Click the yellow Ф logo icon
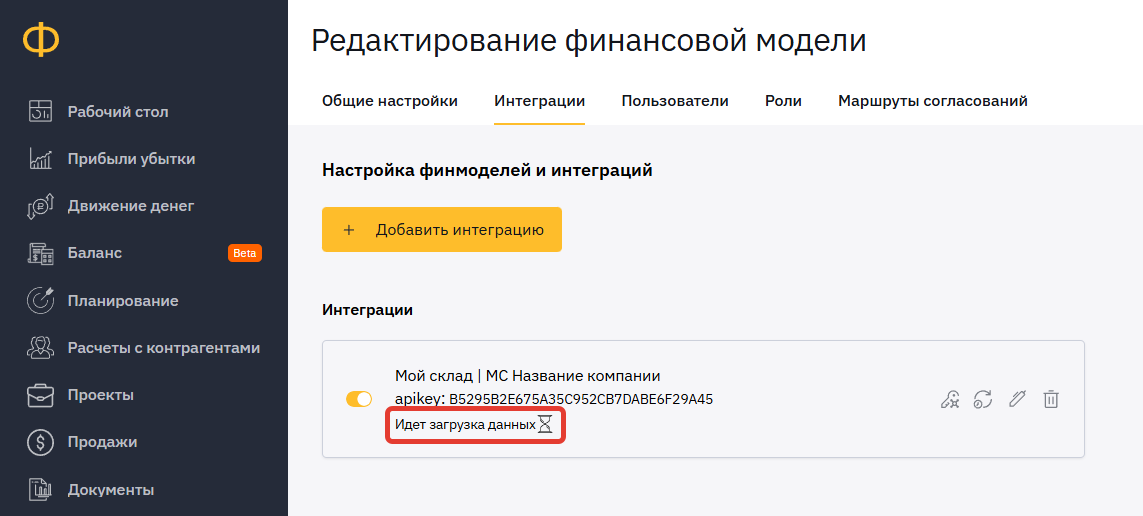Screen dimensions: 1143x516 tap(41, 40)
